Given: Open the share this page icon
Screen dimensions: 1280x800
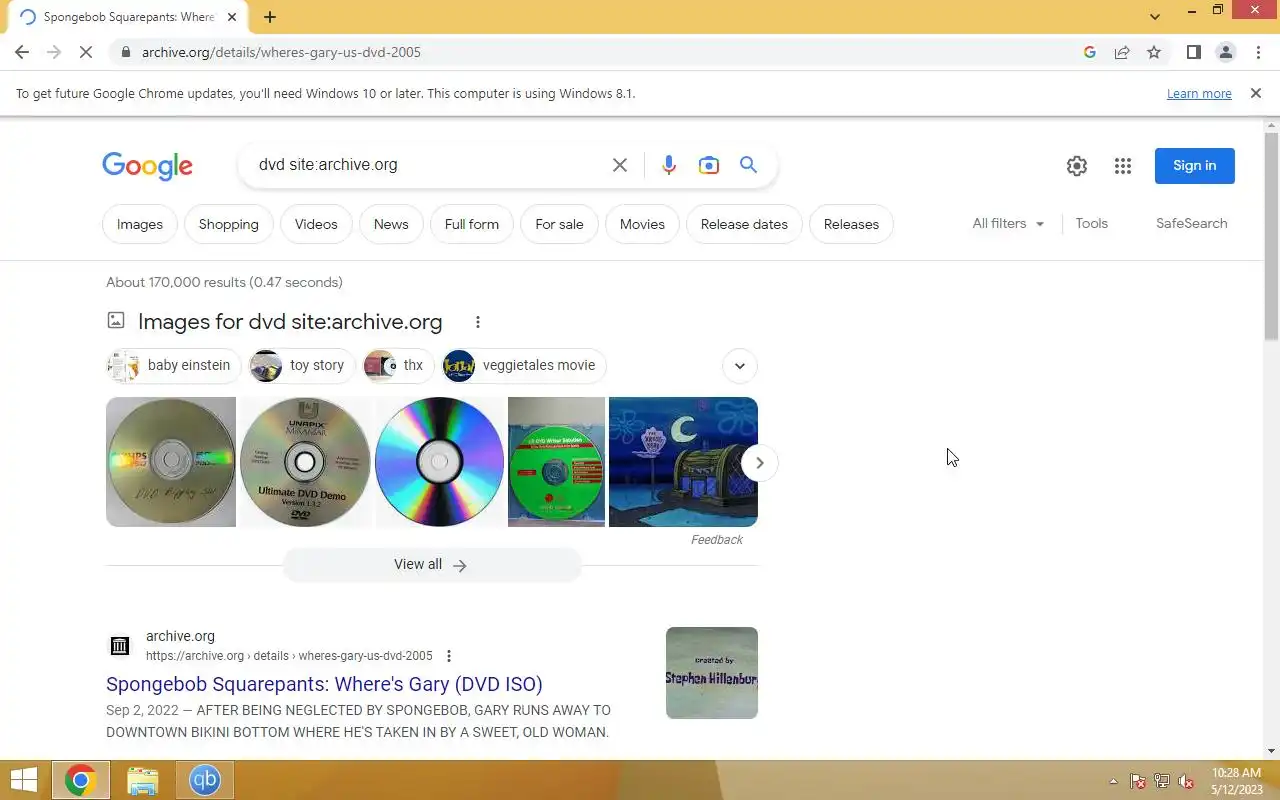Looking at the screenshot, I should [x=1122, y=52].
